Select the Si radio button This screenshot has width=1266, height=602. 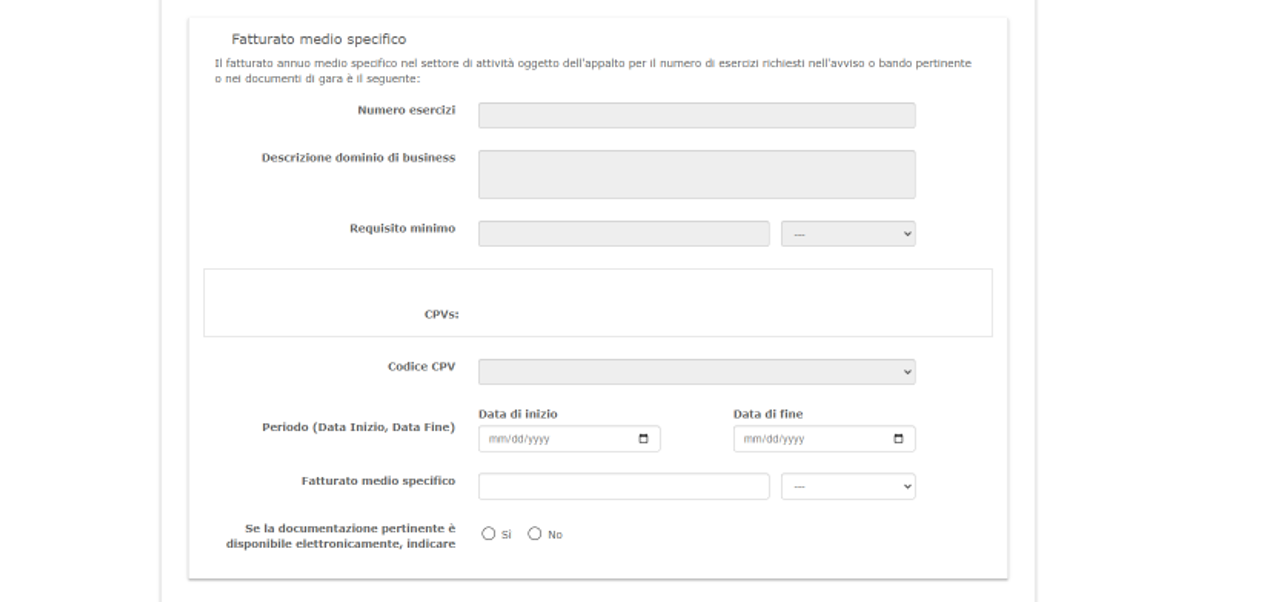click(489, 534)
